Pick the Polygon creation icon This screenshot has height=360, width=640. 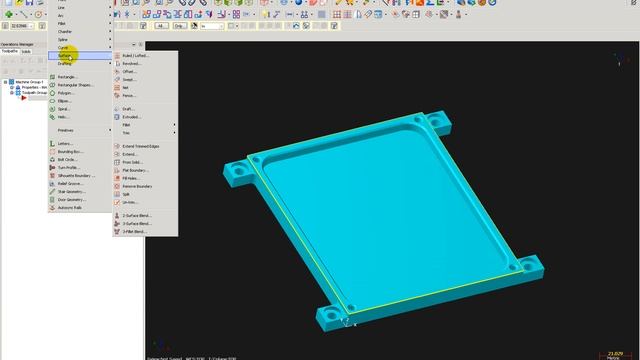coord(52,93)
